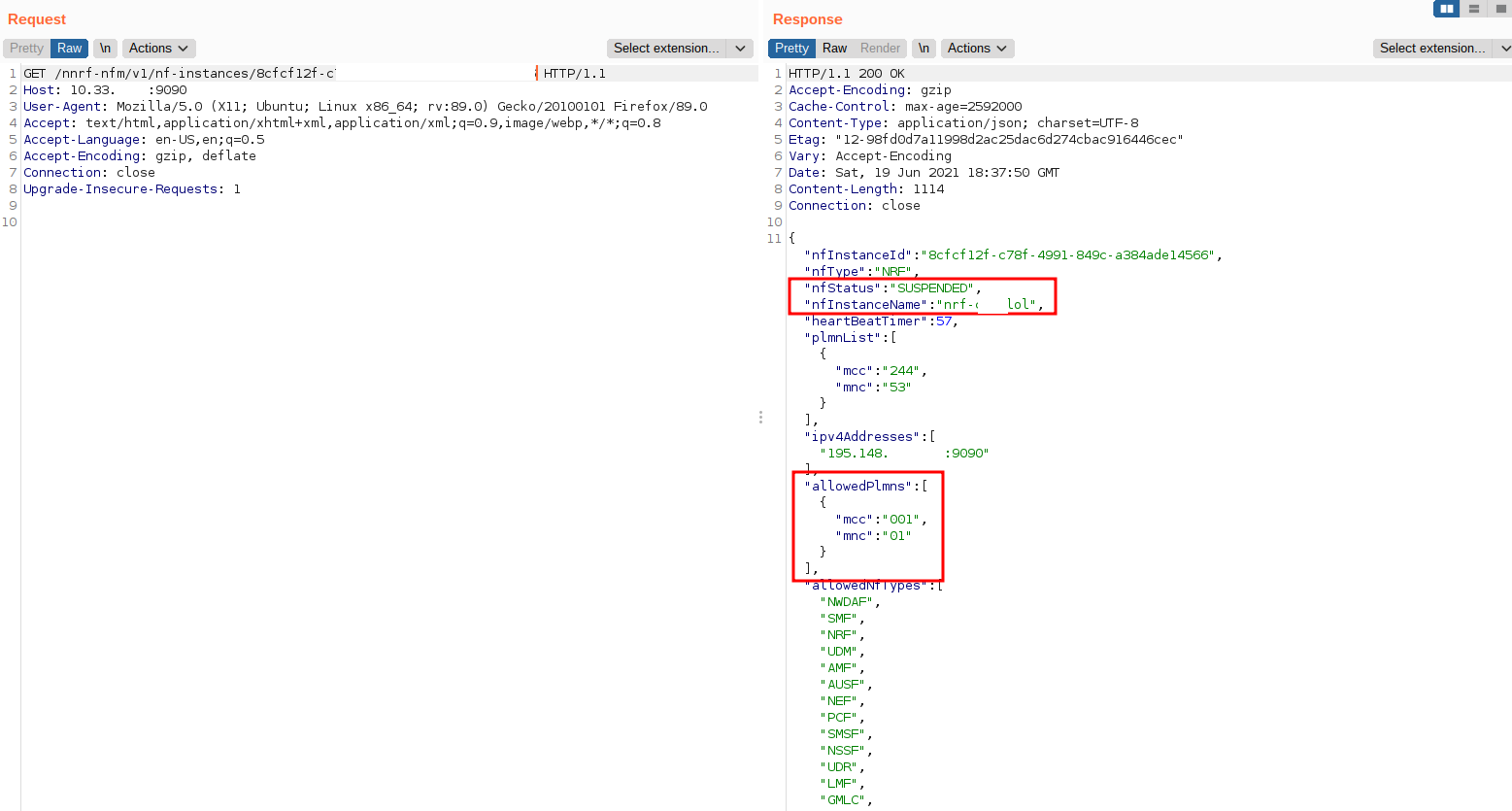Image resolution: width=1512 pixels, height=811 pixels.
Task: Select the Response Pretty tab
Action: (791, 48)
